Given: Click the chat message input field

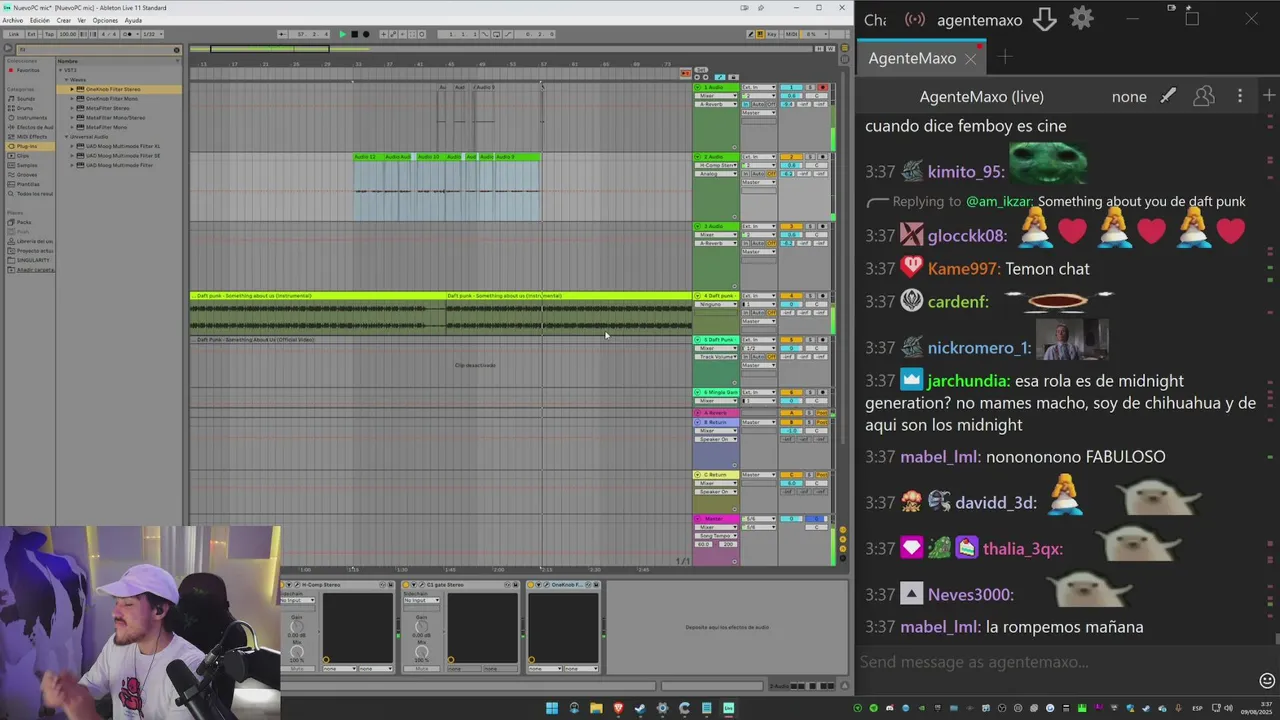Looking at the screenshot, I should (x=1055, y=662).
